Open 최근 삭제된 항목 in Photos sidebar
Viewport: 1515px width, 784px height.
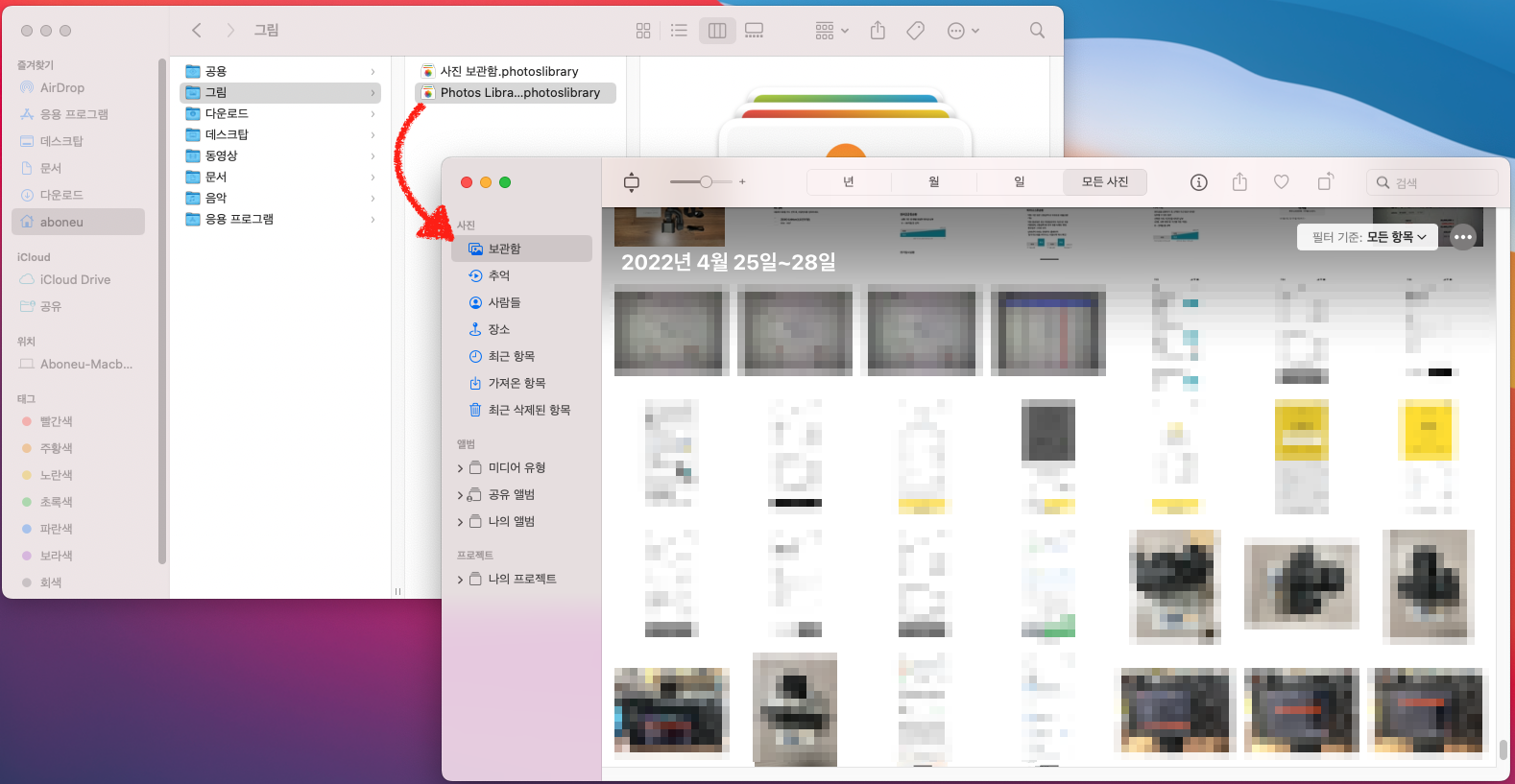522,410
